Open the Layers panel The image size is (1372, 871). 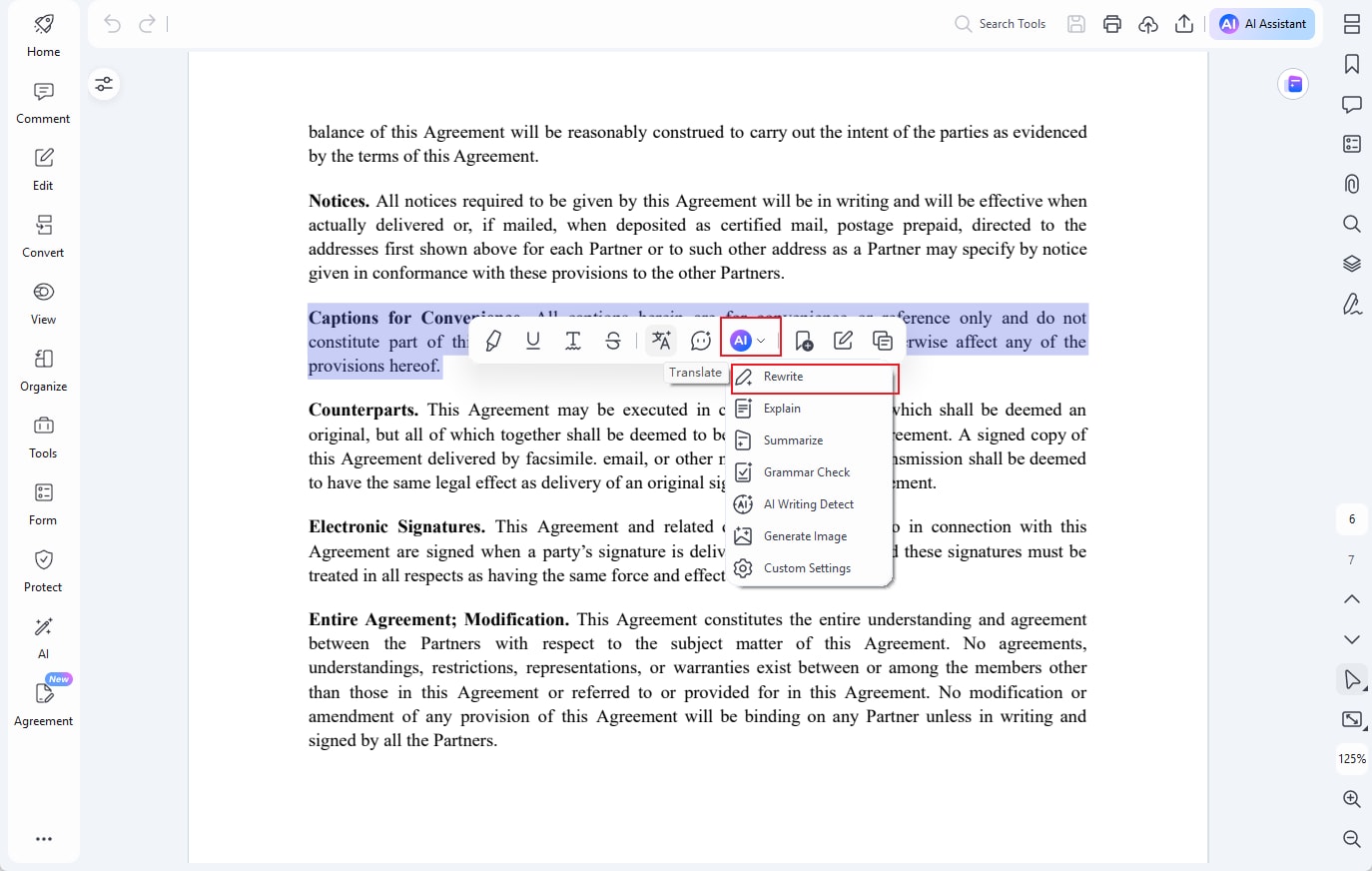1352,264
